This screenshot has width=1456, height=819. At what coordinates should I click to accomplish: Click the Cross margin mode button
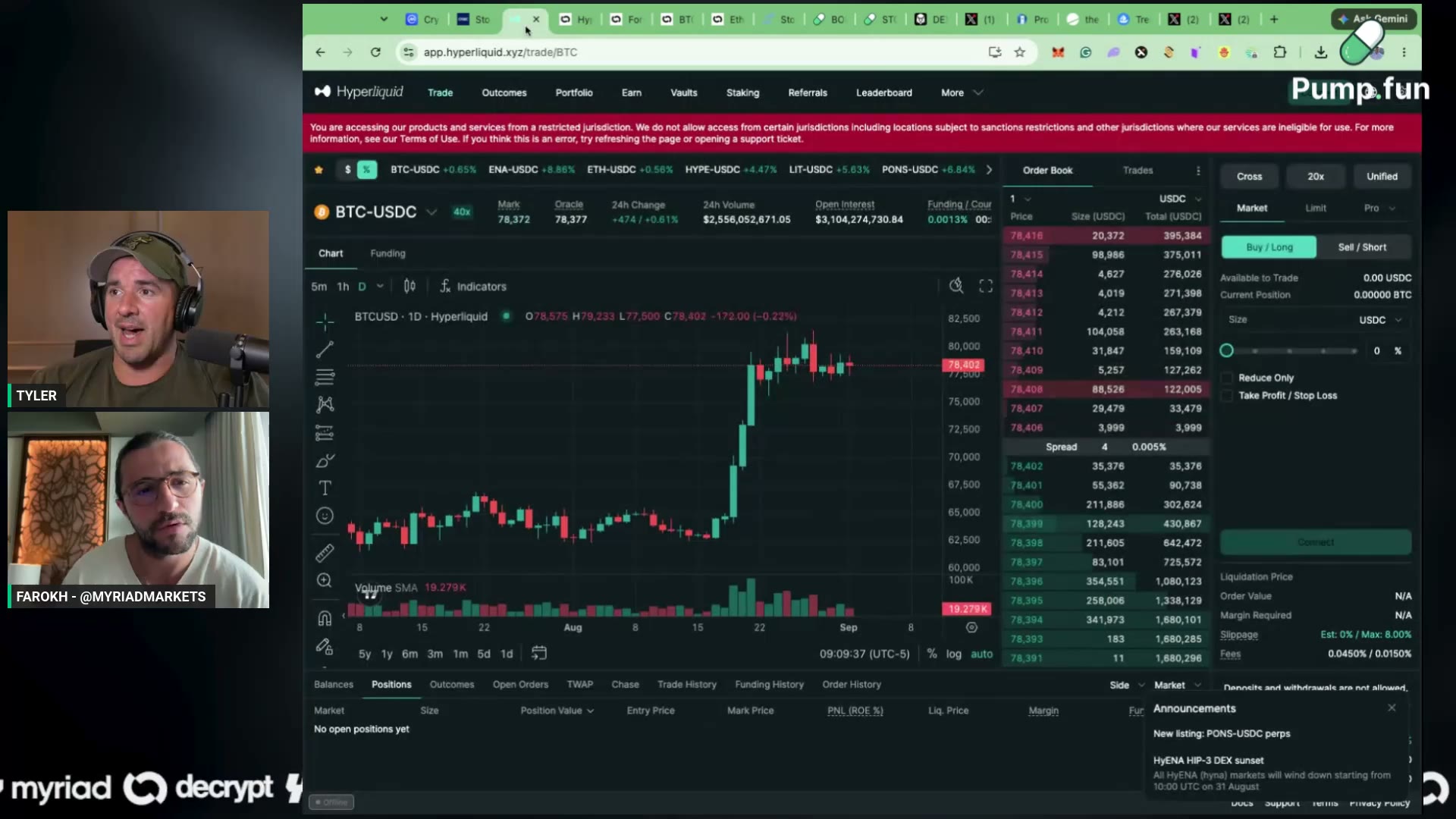1249,177
